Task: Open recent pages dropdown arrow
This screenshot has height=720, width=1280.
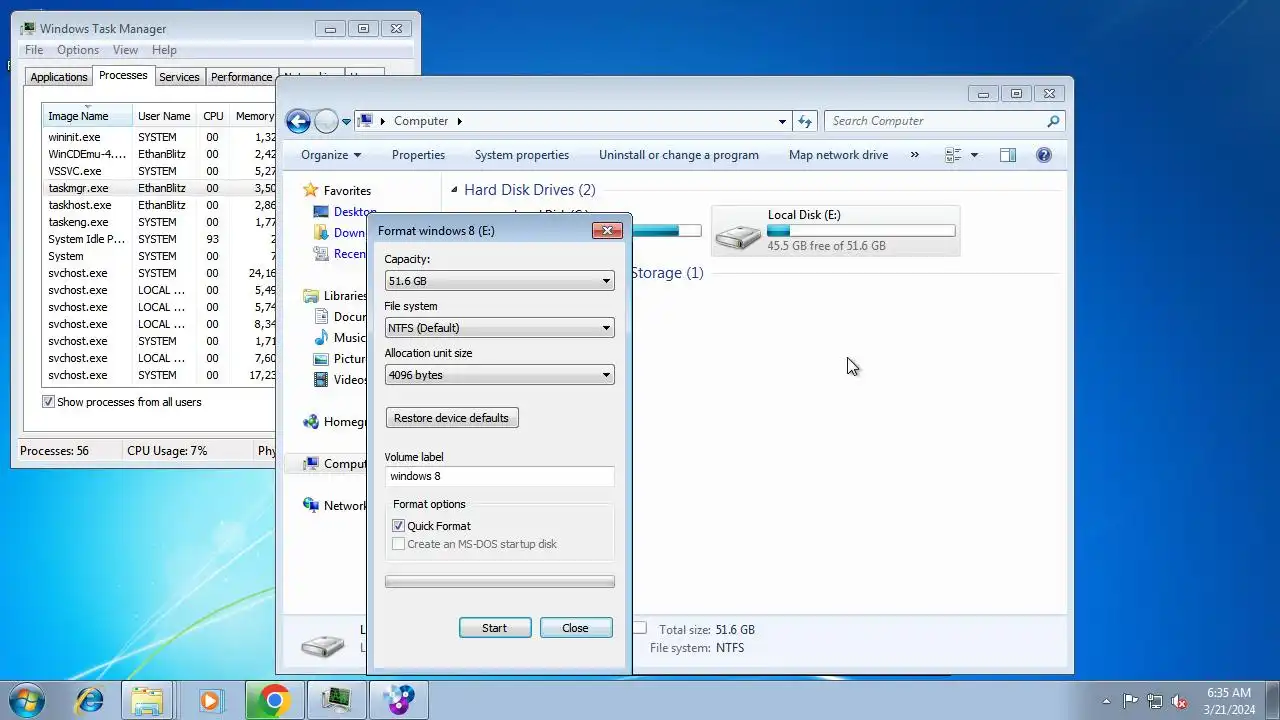Action: click(346, 122)
